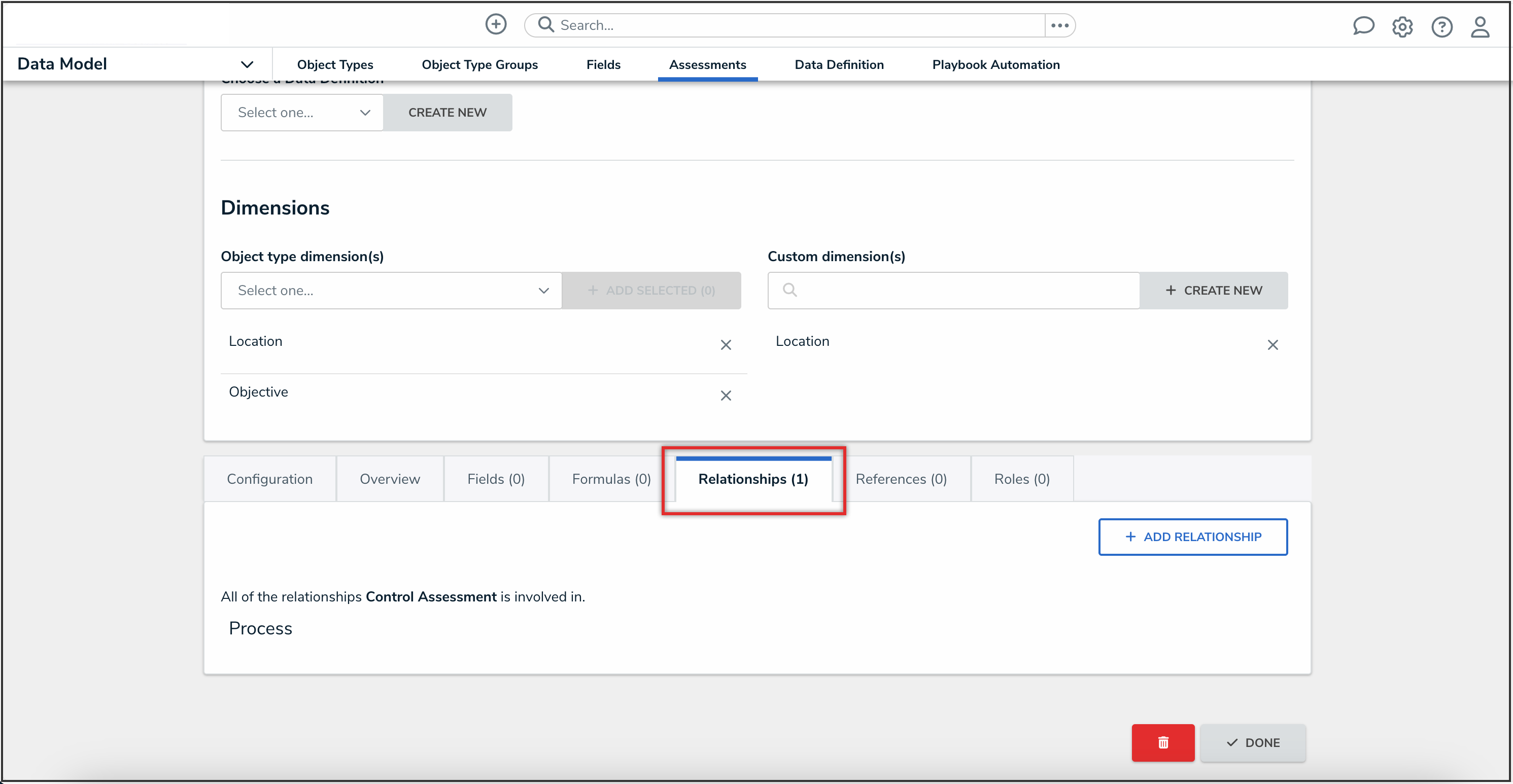Image resolution: width=1513 pixels, height=784 pixels.
Task: Switch to the Data Definition tab
Action: 839,64
